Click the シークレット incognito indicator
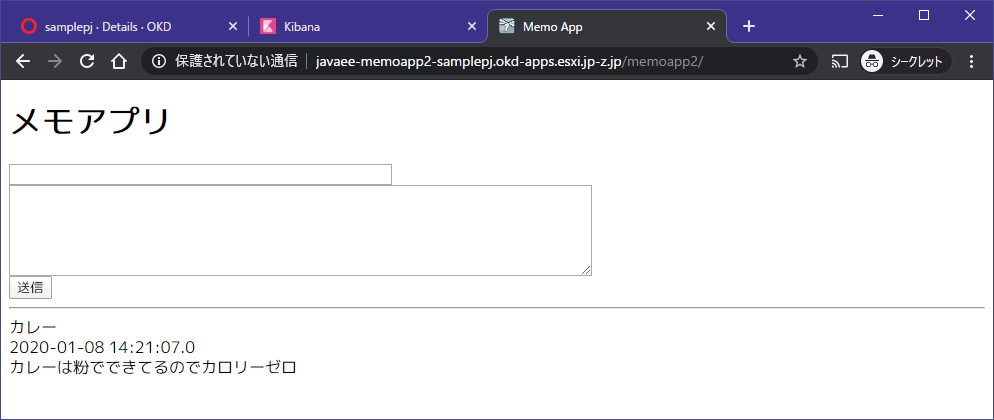Screen dimensions: 994x420 pos(905,61)
